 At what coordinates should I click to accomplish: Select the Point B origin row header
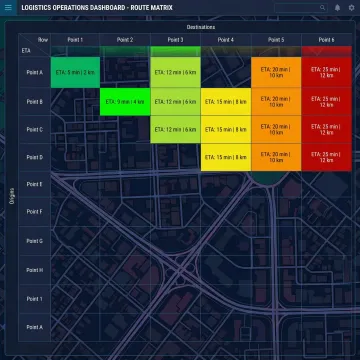[x=35, y=102]
